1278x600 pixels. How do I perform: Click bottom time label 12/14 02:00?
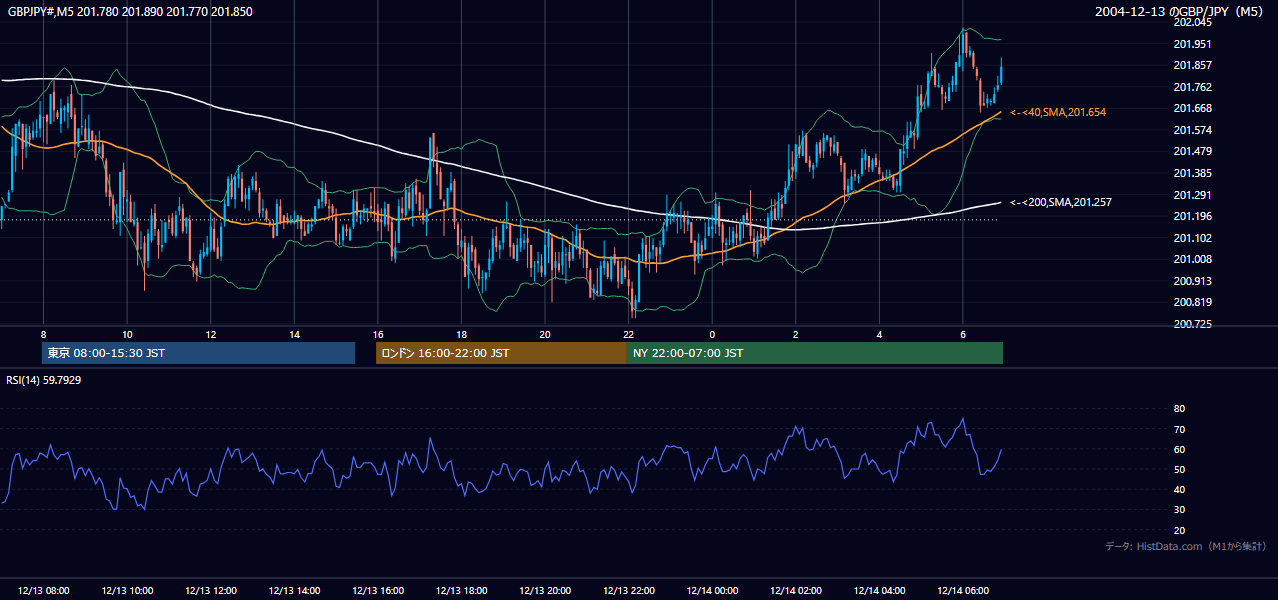coord(796,591)
